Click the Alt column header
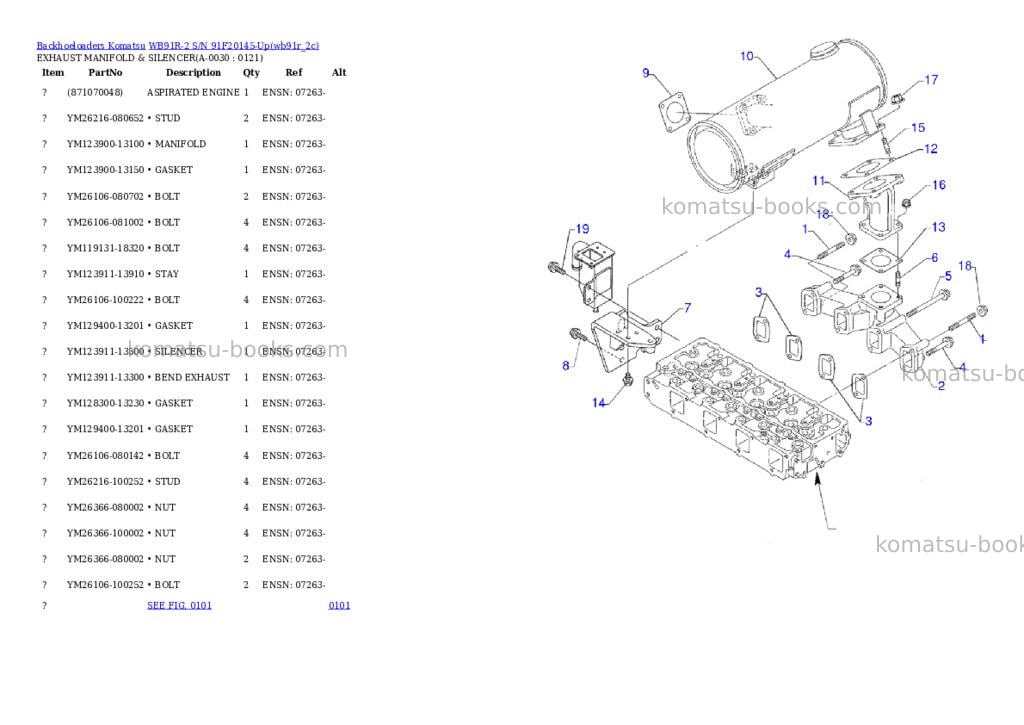The height and width of the screenshot is (725, 1024). 339,72
